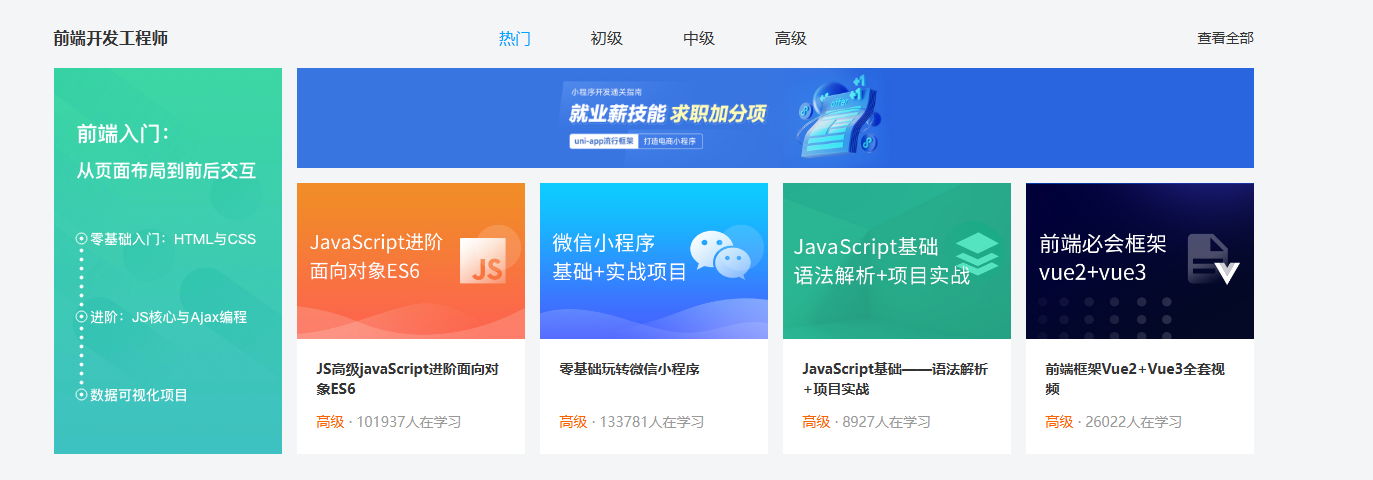Click 从页面布局到前后交互 subtitle text
Image resolution: width=1373 pixels, height=480 pixels.
167,171
